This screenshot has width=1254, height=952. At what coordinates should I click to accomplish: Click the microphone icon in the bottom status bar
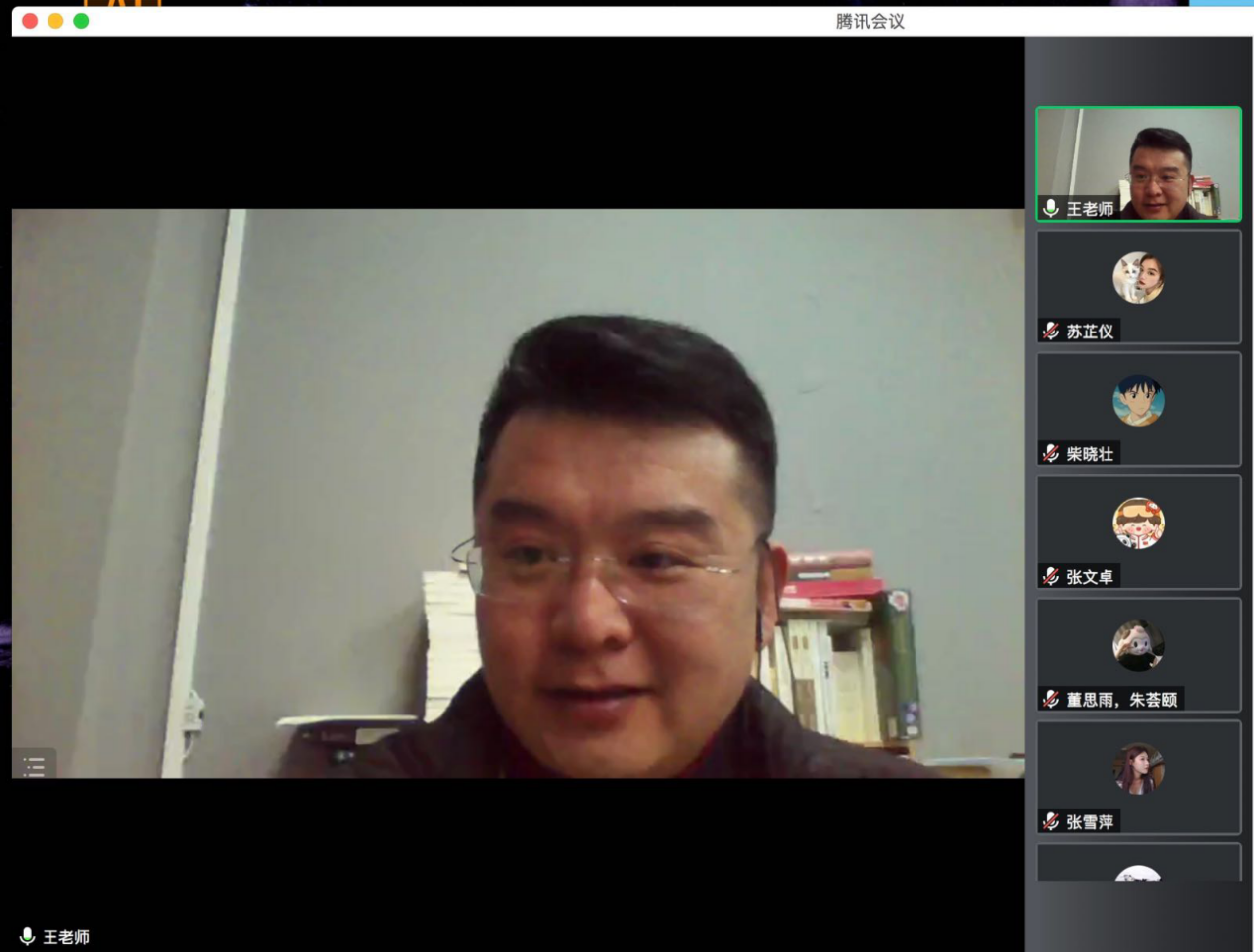click(27, 936)
